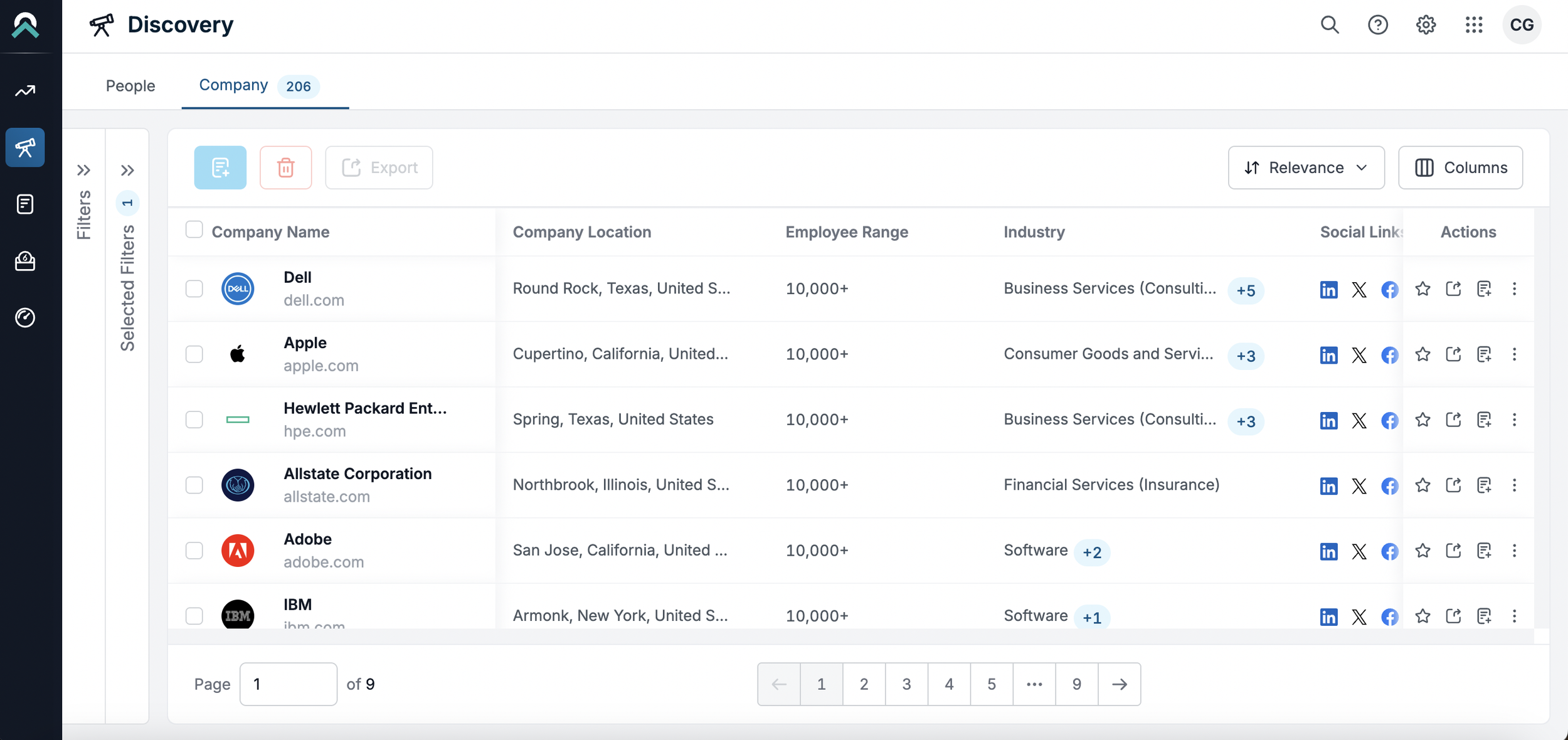Open the pagination ellipsis for more pages
This screenshot has height=740, width=1568.
1034,684
